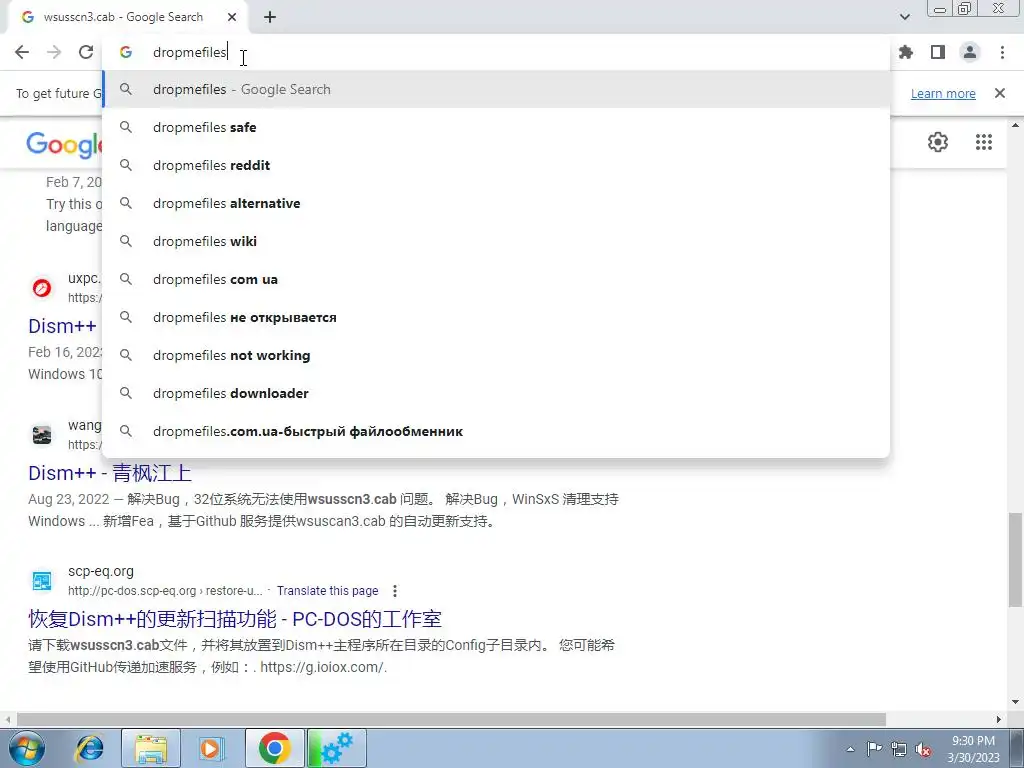Toggle the Chrome side panel icon
Image resolution: width=1024 pixels, height=768 pixels.
click(938, 52)
